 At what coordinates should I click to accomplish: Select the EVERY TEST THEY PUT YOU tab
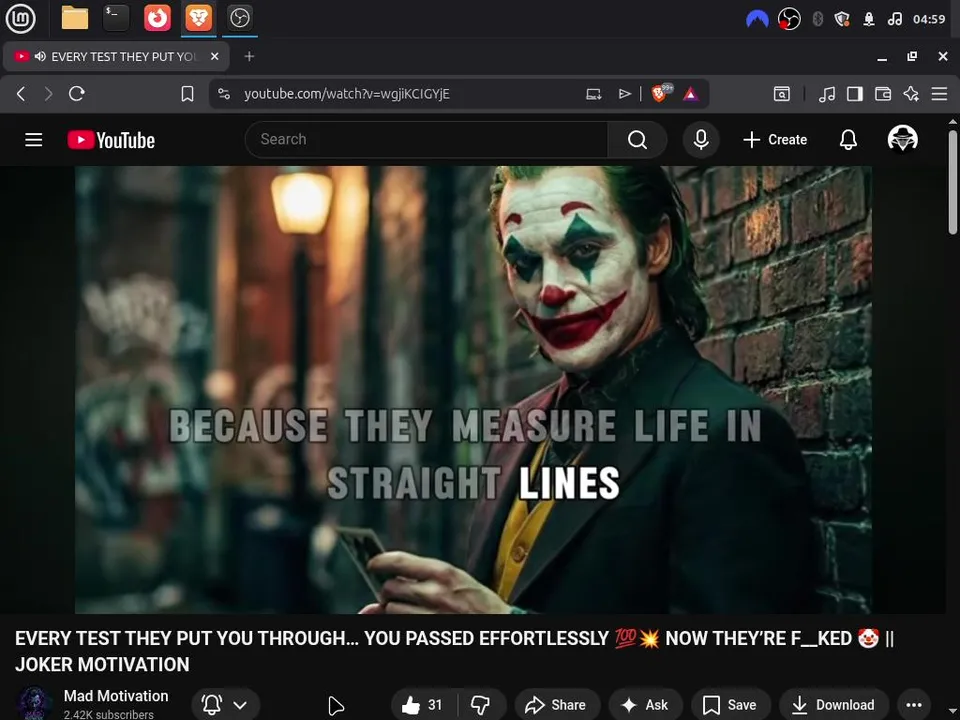click(x=116, y=56)
